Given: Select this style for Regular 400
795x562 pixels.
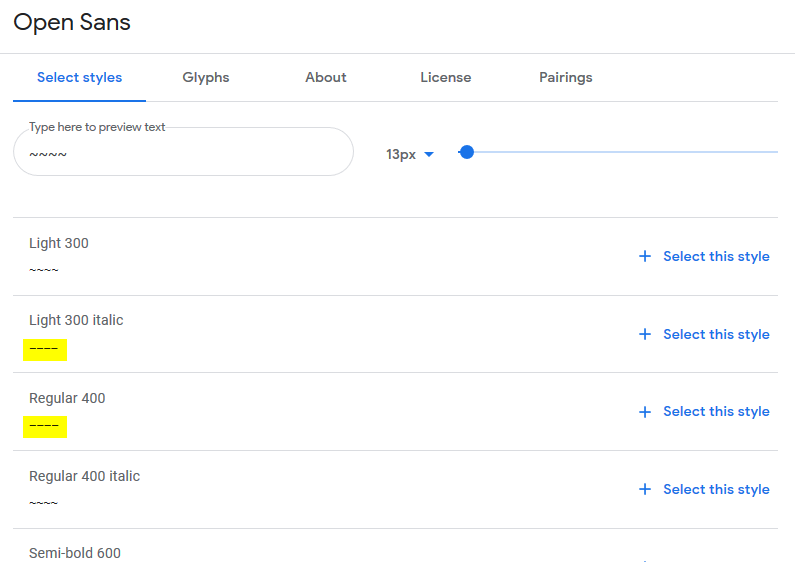Looking at the screenshot, I should point(716,411).
